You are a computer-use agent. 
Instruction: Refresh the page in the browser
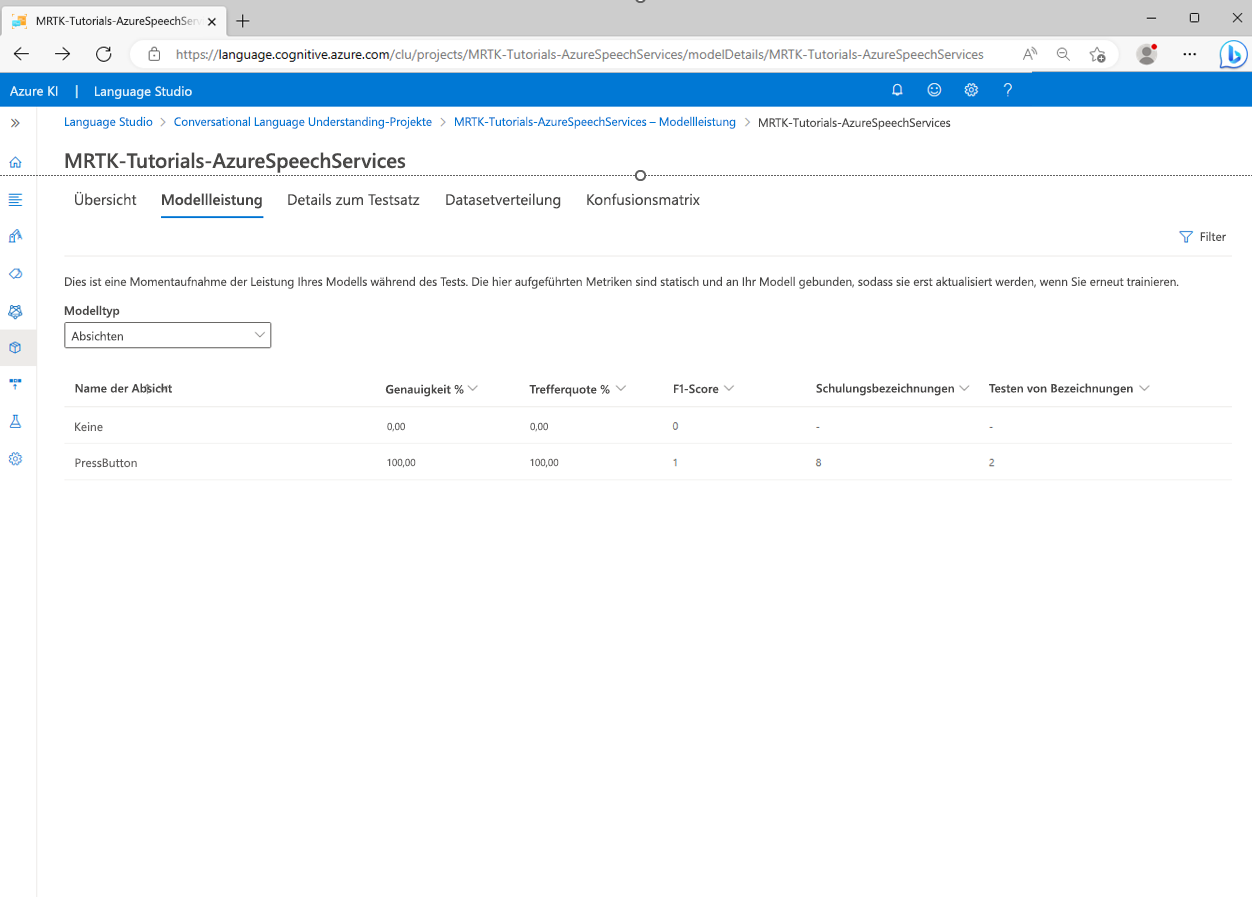103,54
